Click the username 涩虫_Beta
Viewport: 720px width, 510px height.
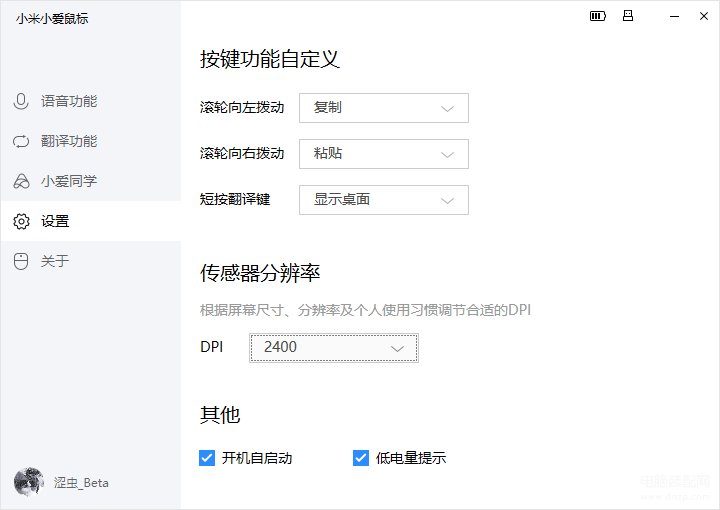(81, 483)
